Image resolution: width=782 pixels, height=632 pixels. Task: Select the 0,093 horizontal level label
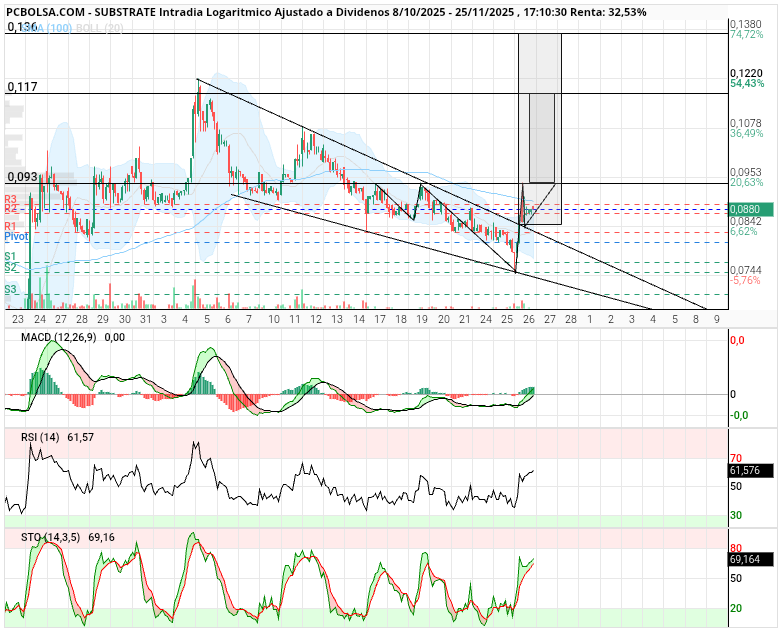(x=22, y=177)
